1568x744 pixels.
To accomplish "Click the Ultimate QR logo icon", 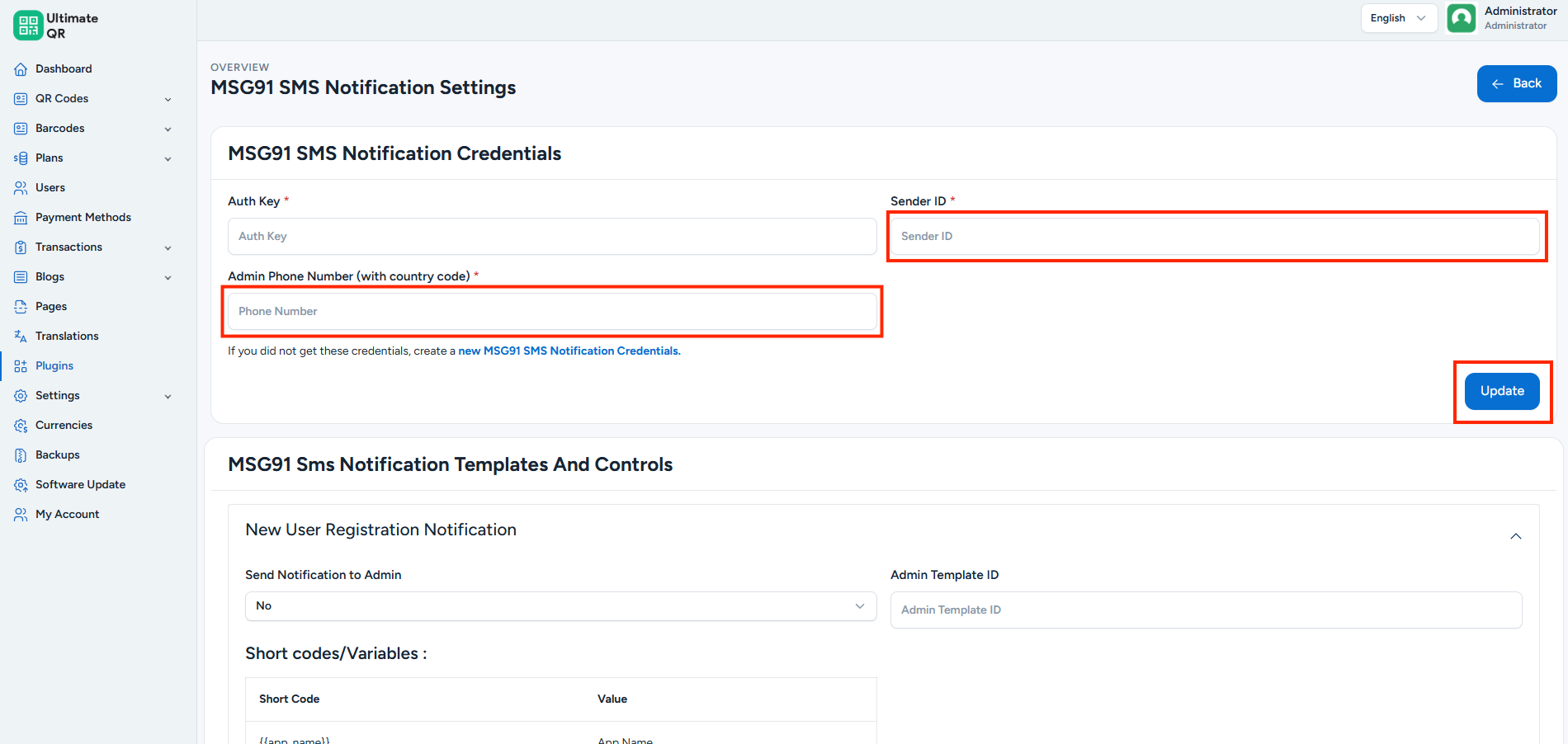I will point(28,26).
